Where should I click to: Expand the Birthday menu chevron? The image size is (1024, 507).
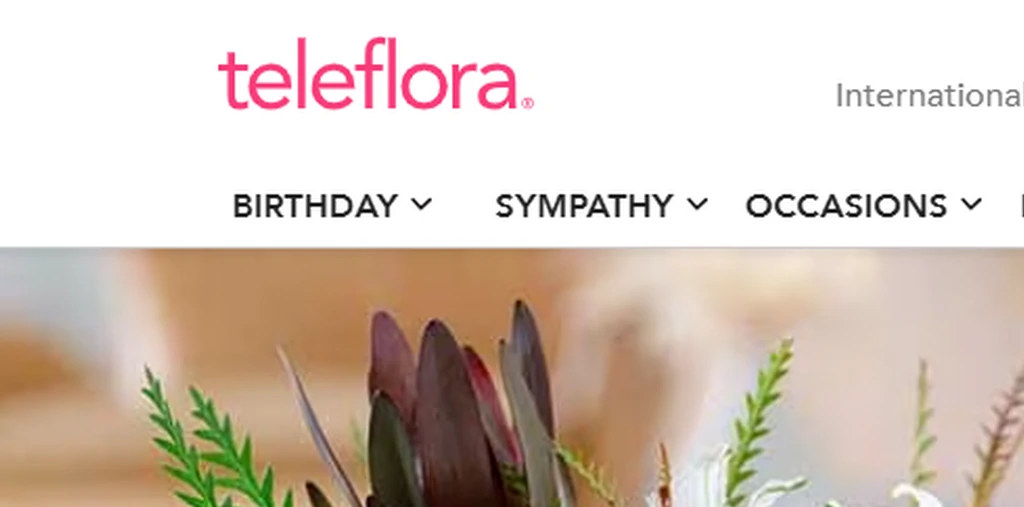pos(422,204)
